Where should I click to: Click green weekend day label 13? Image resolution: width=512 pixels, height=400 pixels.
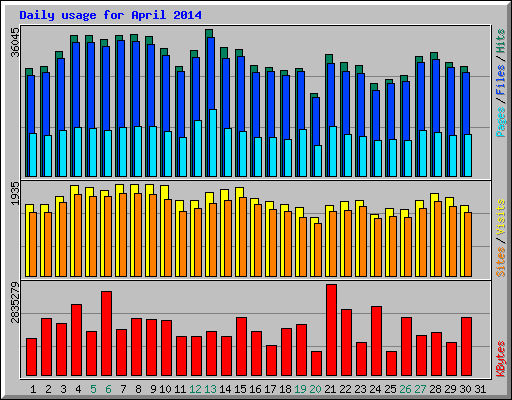click(x=210, y=389)
